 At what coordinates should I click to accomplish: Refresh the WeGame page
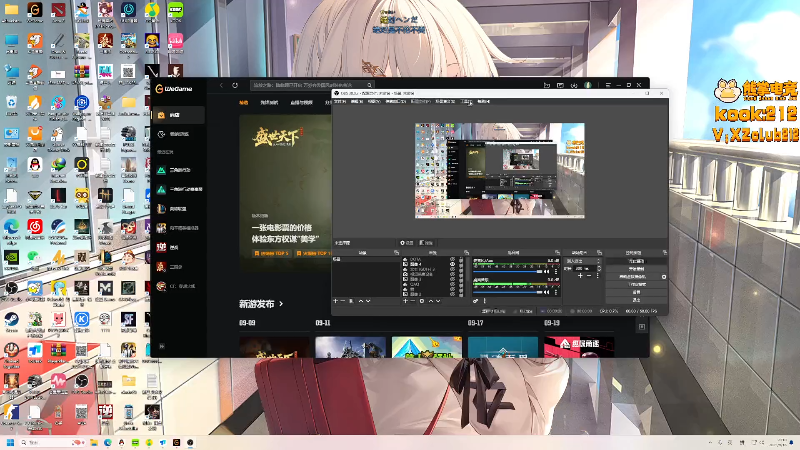click(x=235, y=85)
